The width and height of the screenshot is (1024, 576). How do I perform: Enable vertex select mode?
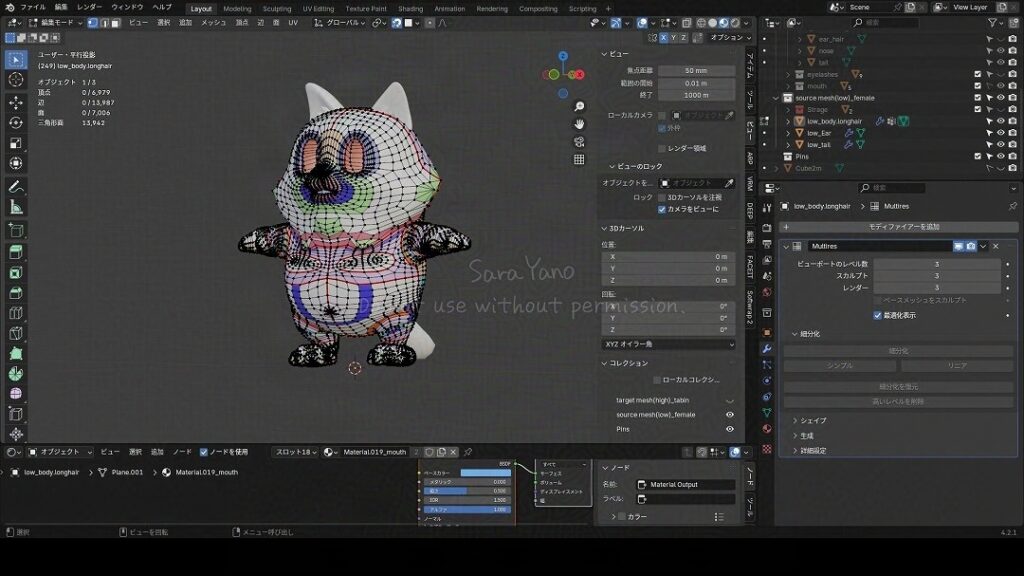coord(93,23)
